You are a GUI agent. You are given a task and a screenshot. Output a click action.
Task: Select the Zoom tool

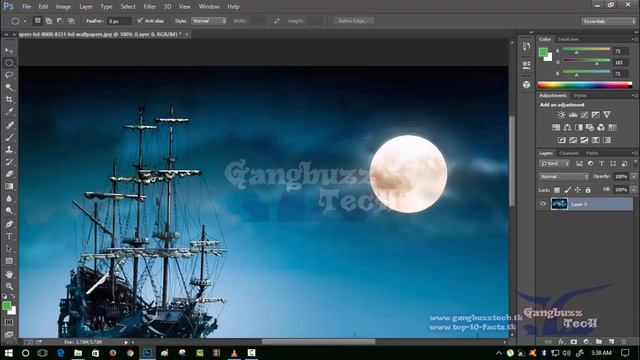point(9,286)
